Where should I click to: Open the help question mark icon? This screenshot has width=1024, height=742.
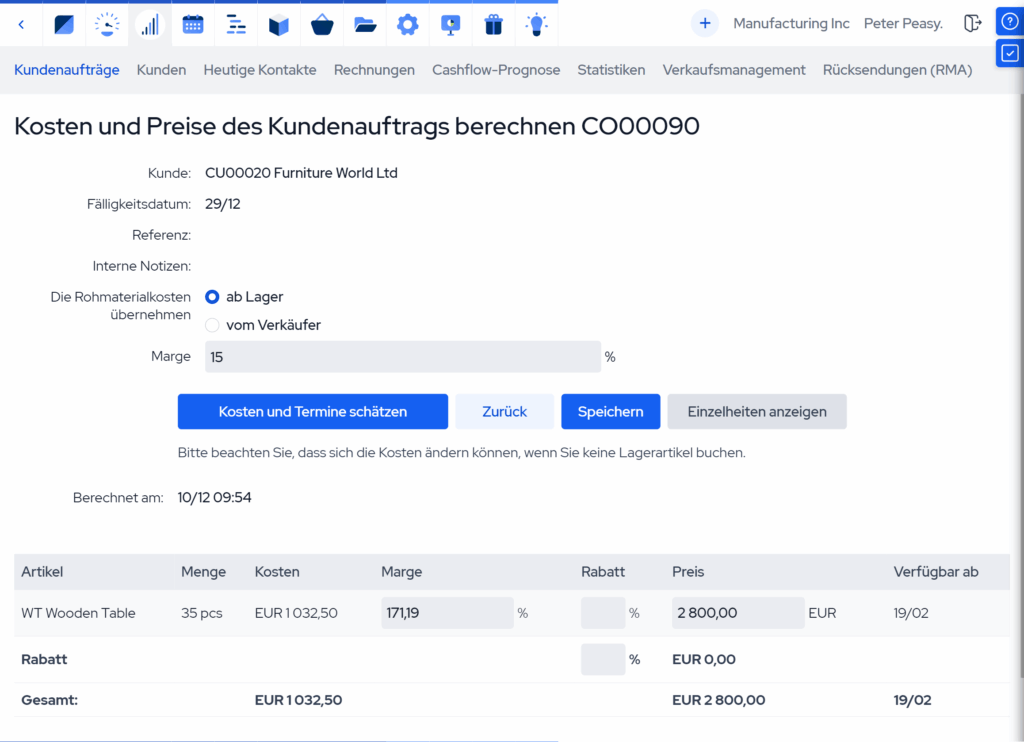(x=1010, y=21)
